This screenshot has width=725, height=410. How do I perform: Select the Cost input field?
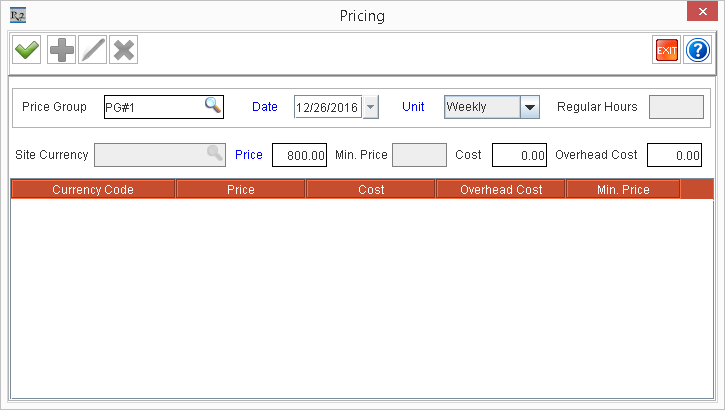pyautogui.click(x=519, y=155)
